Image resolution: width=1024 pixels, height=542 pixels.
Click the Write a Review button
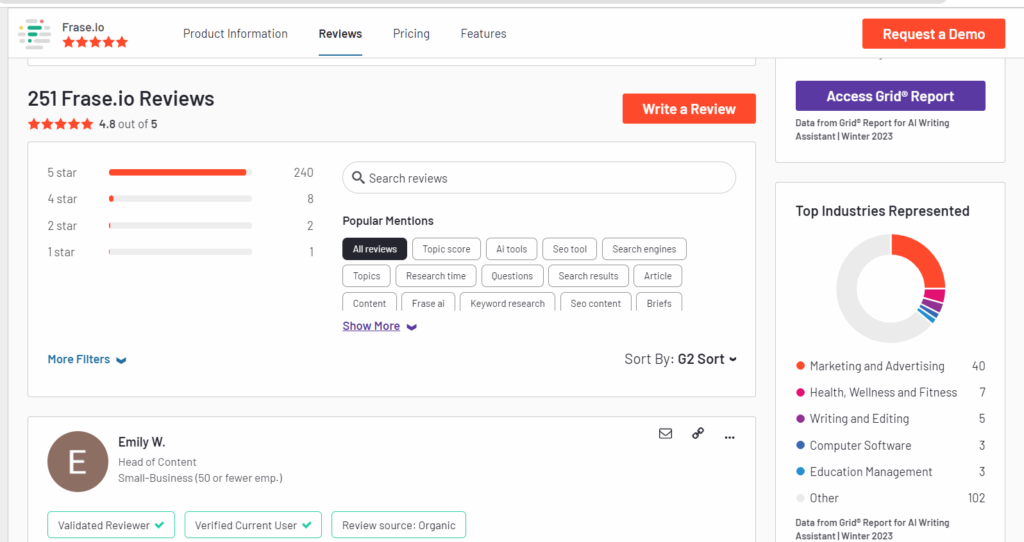689,109
